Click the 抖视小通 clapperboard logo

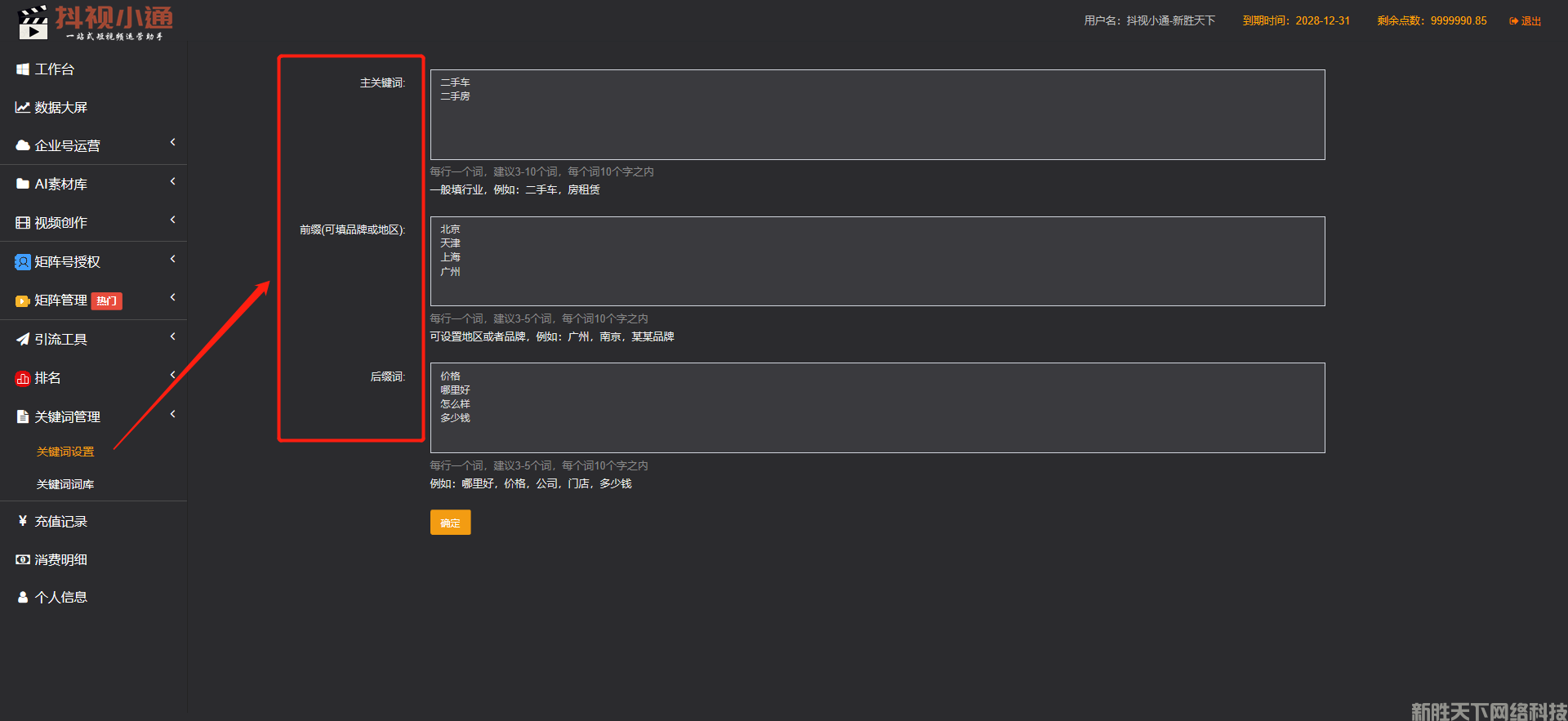[x=33, y=23]
